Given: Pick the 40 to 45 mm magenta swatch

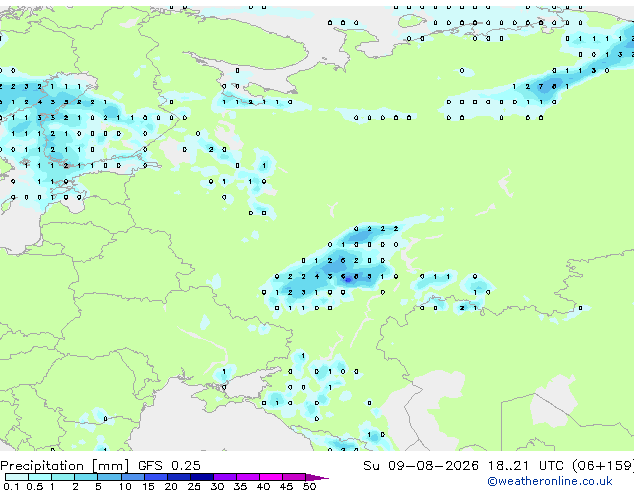Looking at the screenshot, I should tap(271, 477).
